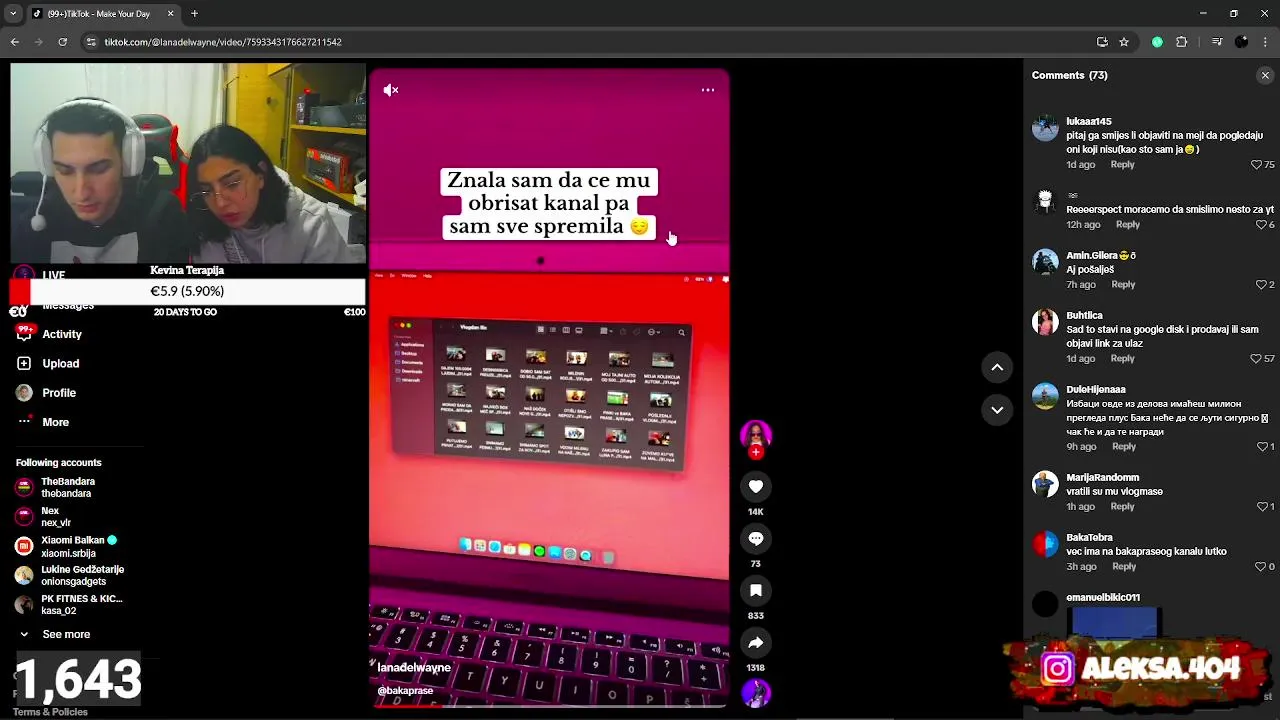Screen dimensions: 1280x720
Task: Go back in browser history
Action: (14, 42)
